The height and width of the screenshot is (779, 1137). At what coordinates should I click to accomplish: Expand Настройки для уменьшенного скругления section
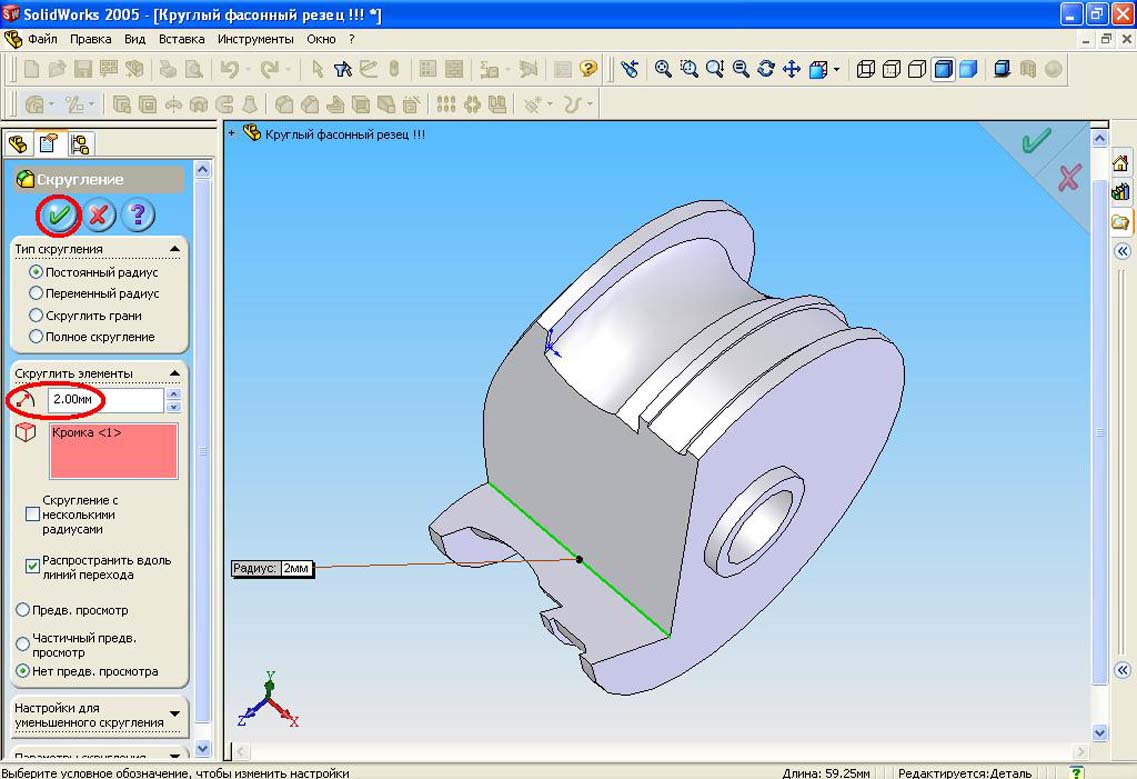click(x=175, y=714)
